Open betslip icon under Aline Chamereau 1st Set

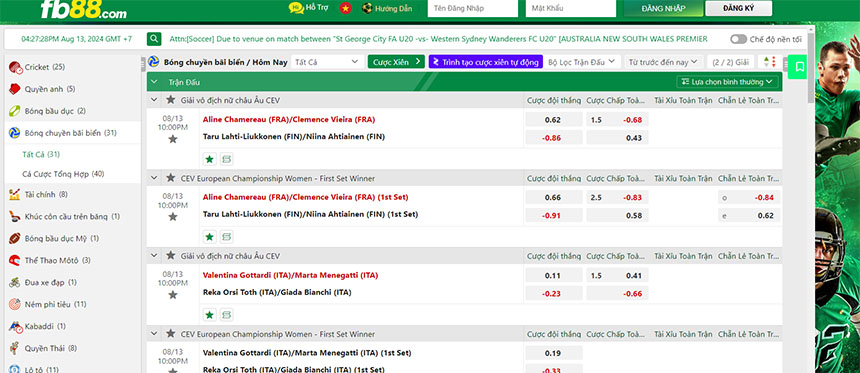click(227, 237)
